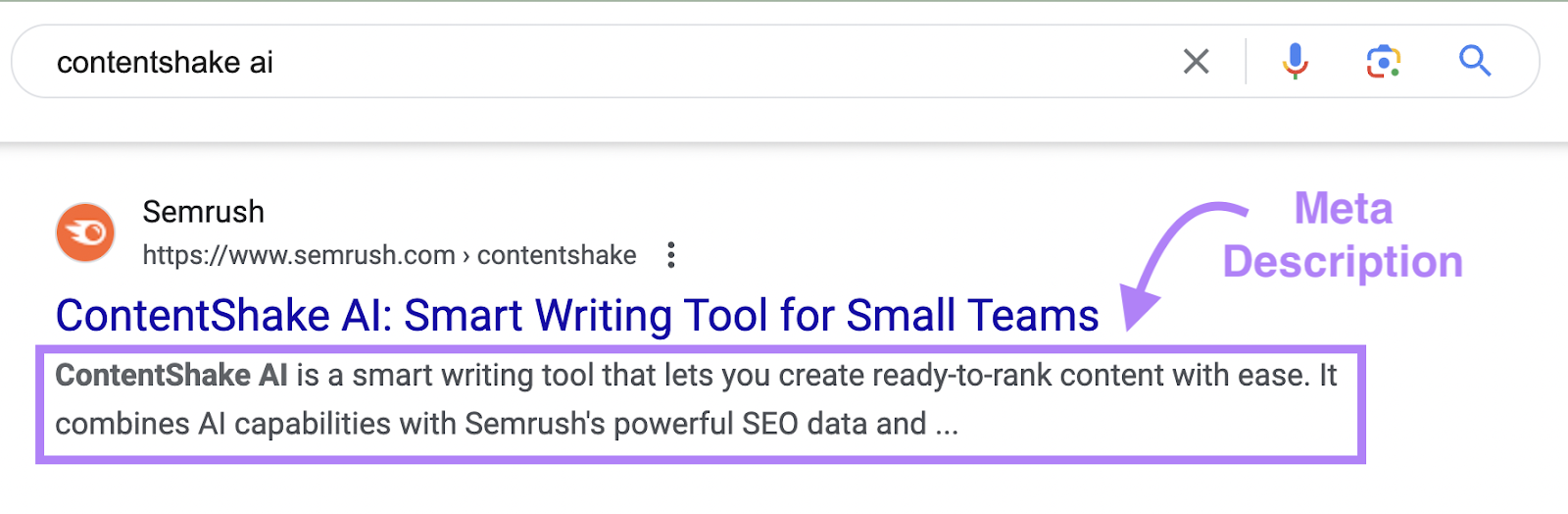Viewport: 1568px width, 514px height.
Task: Open Google Lens image search
Action: (1383, 62)
